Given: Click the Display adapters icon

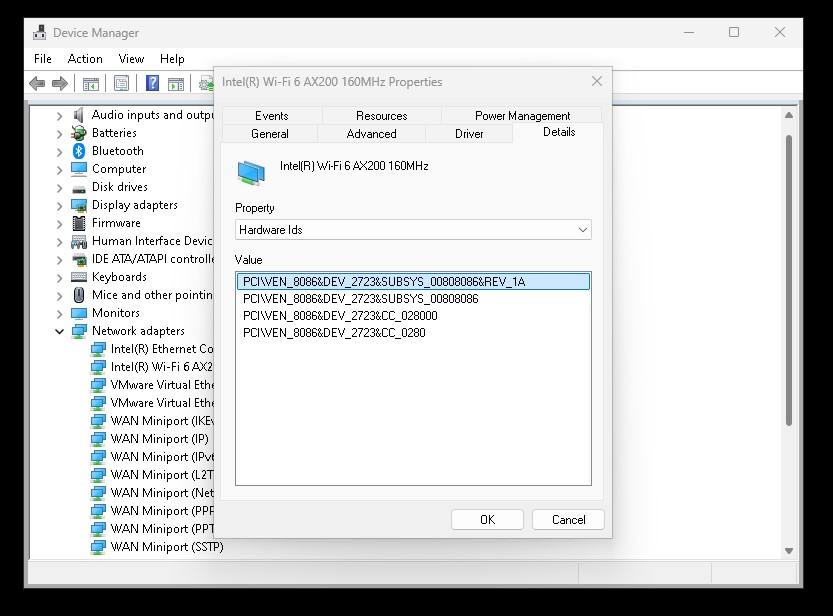Looking at the screenshot, I should click(x=79, y=206).
